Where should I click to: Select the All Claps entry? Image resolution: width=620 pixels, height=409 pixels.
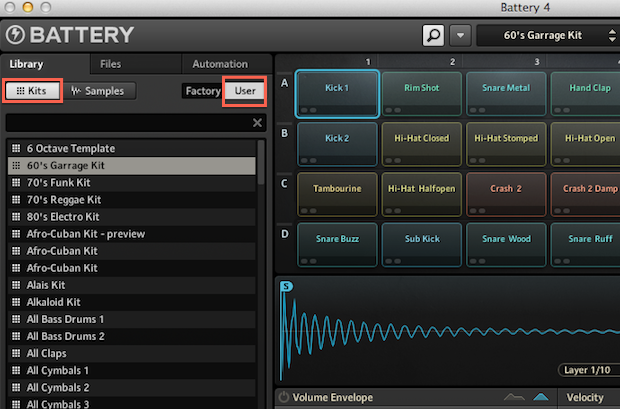click(x=132, y=353)
